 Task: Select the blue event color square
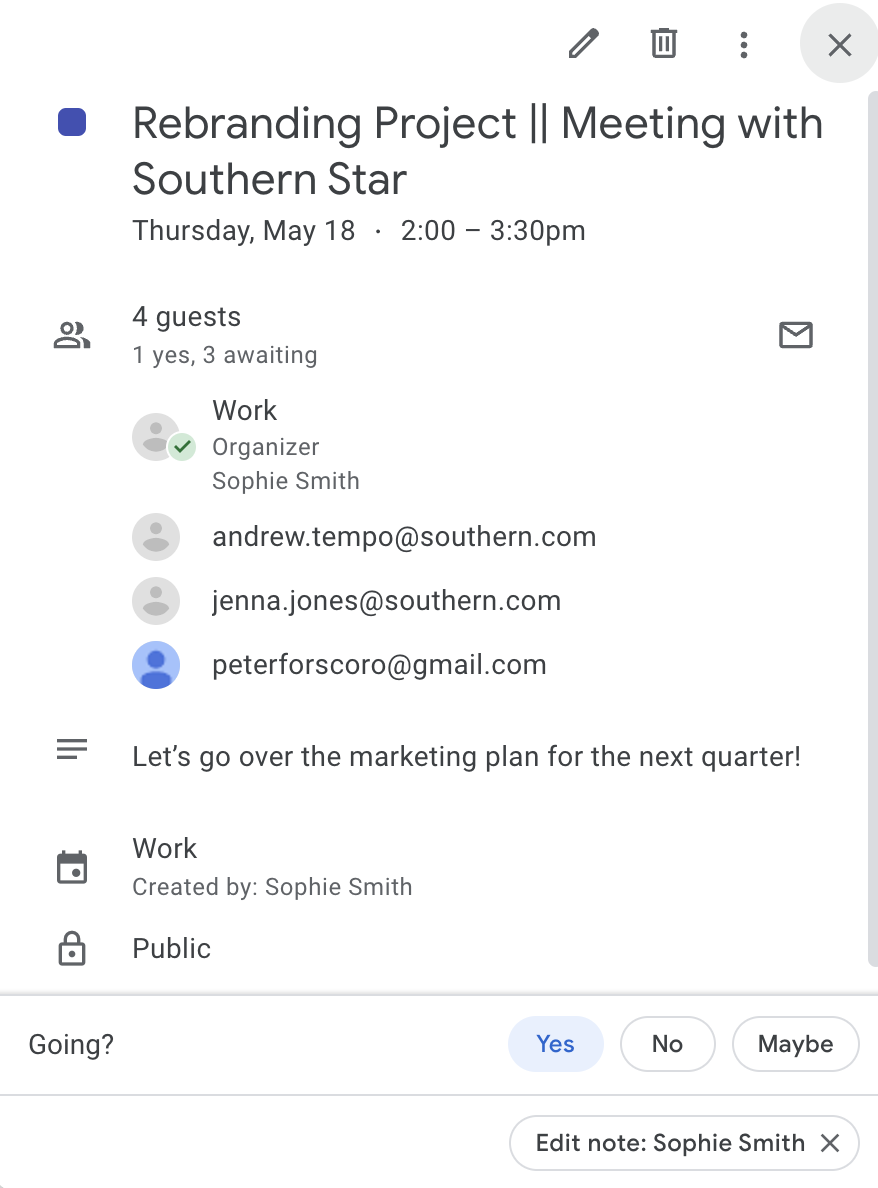click(x=72, y=122)
